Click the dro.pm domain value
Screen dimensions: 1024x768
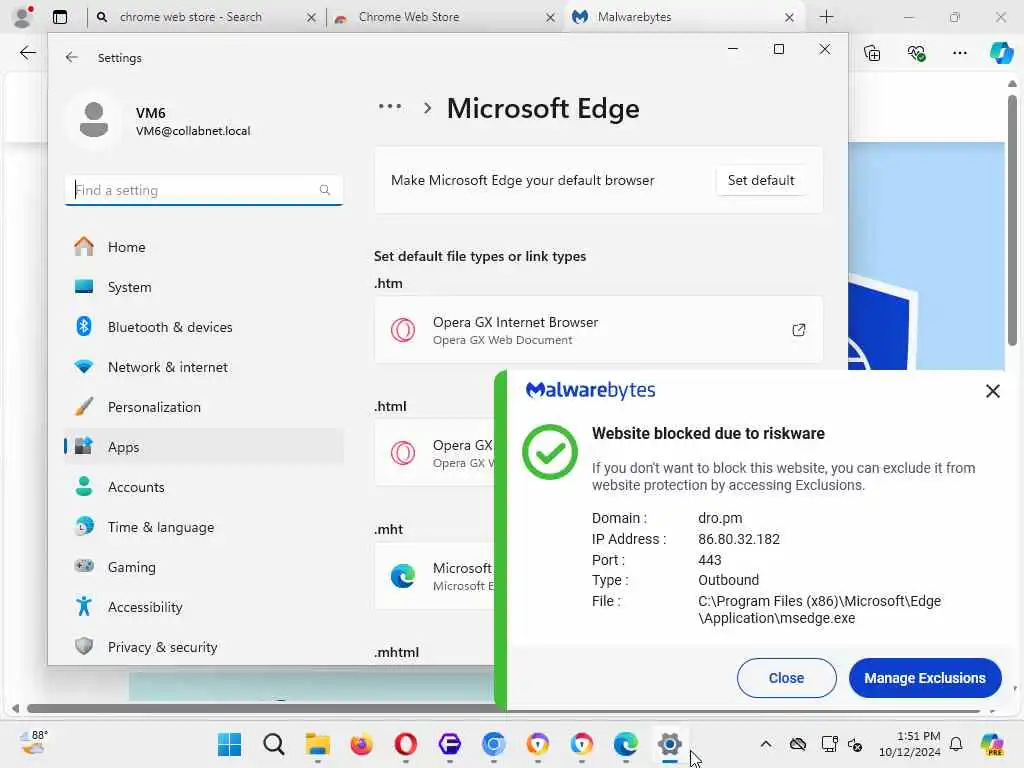[720, 518]
